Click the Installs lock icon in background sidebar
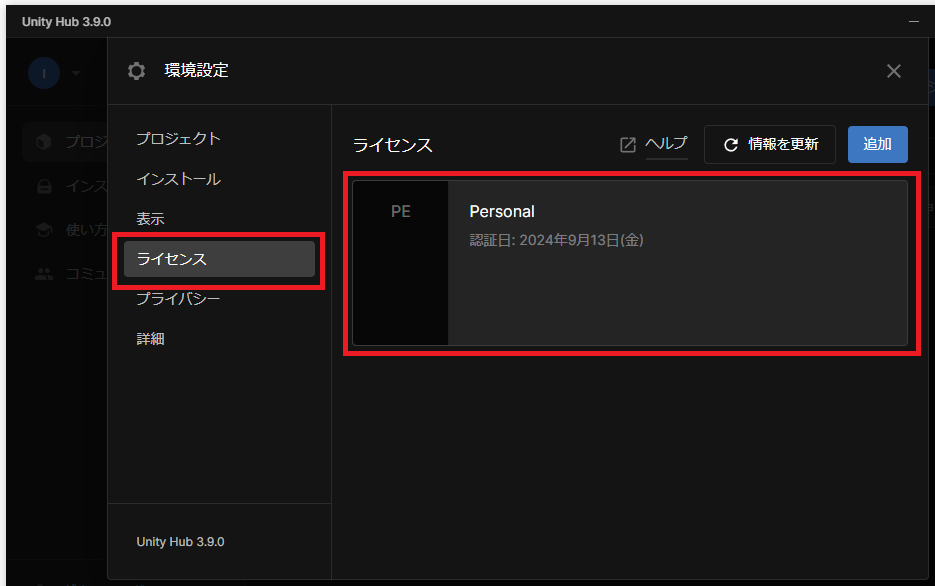This screenshot has width=935, height=586. [44, 186]
